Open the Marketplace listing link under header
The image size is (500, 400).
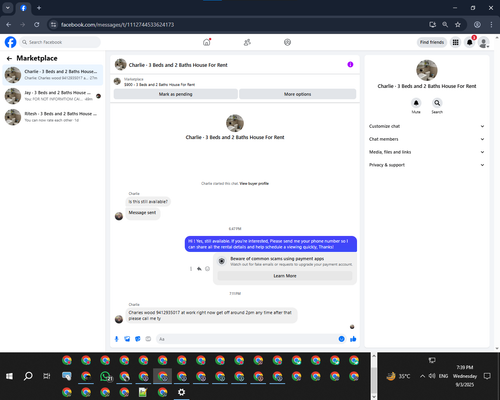[159, 85]
